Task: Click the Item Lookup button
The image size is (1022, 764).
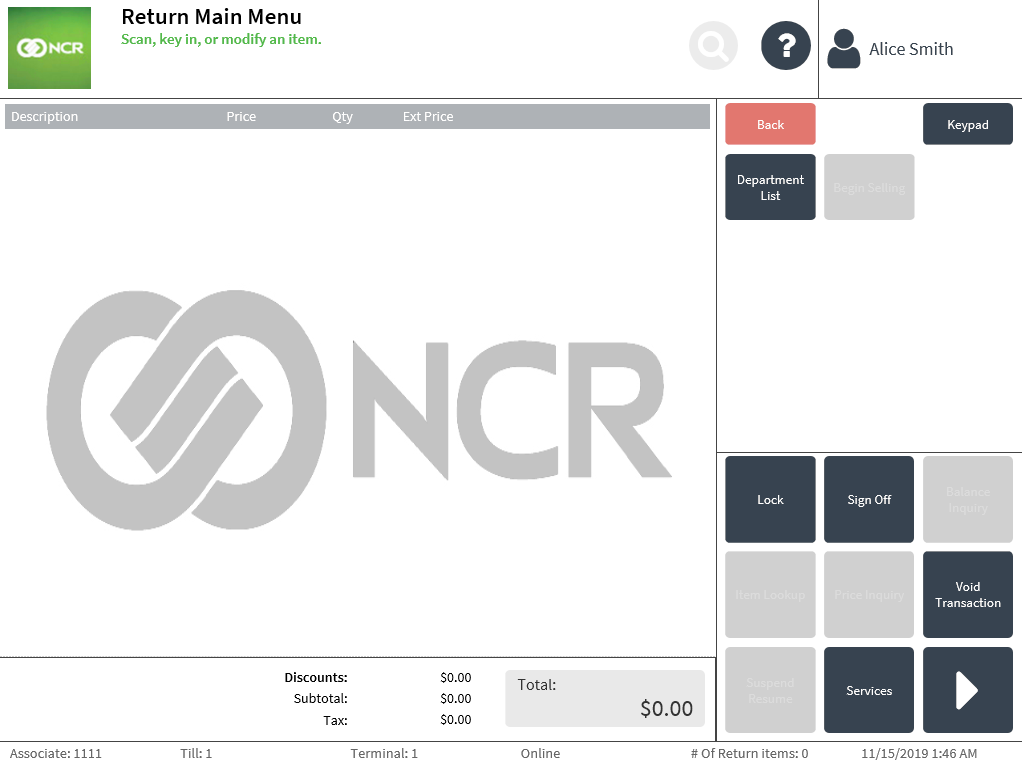Action: 770,595
